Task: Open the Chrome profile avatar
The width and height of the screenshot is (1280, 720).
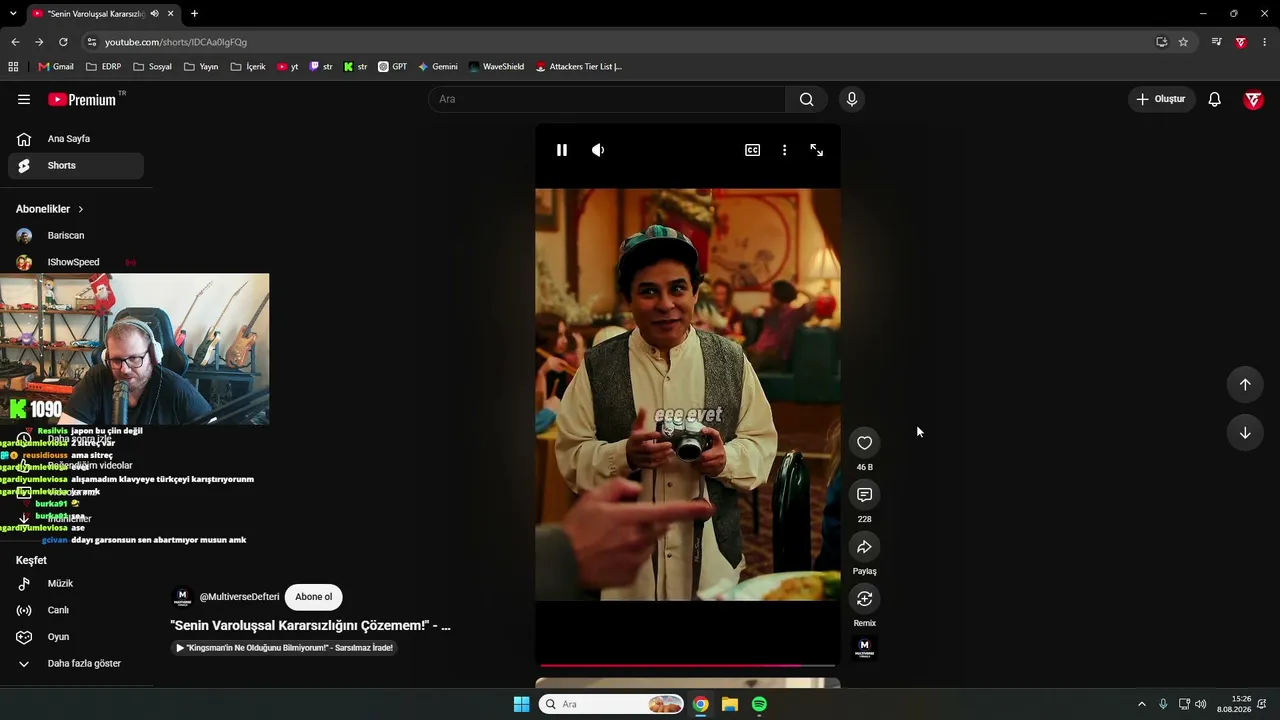Action: 1241,42
